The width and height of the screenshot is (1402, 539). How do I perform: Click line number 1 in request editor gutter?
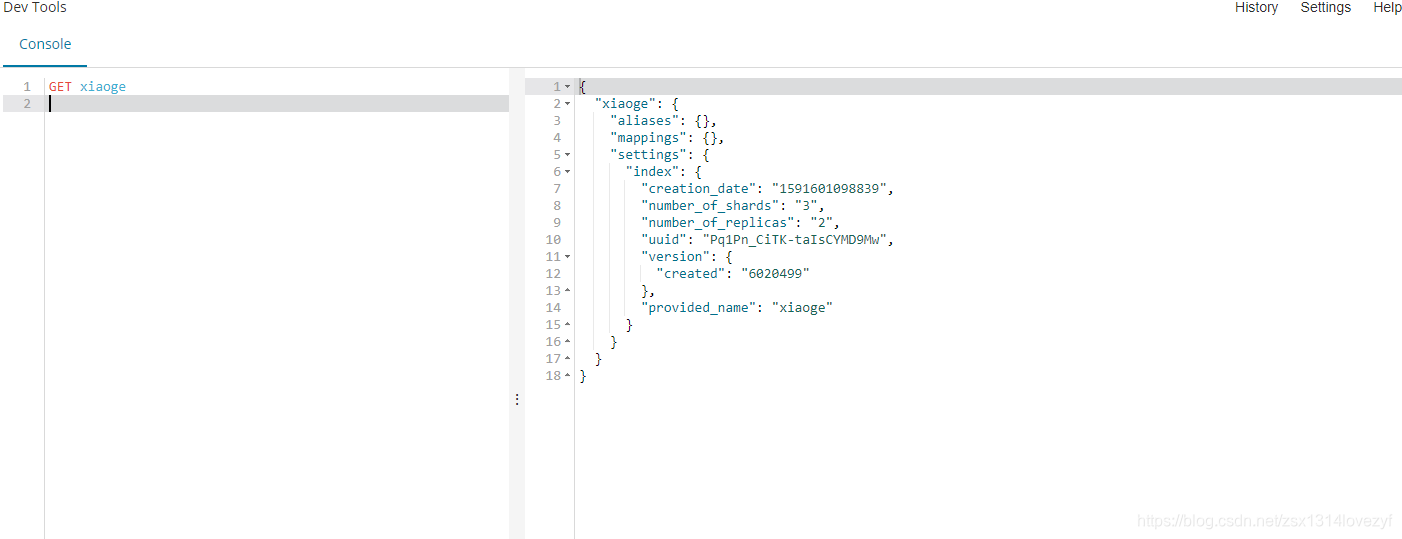(x=27, y=87)
